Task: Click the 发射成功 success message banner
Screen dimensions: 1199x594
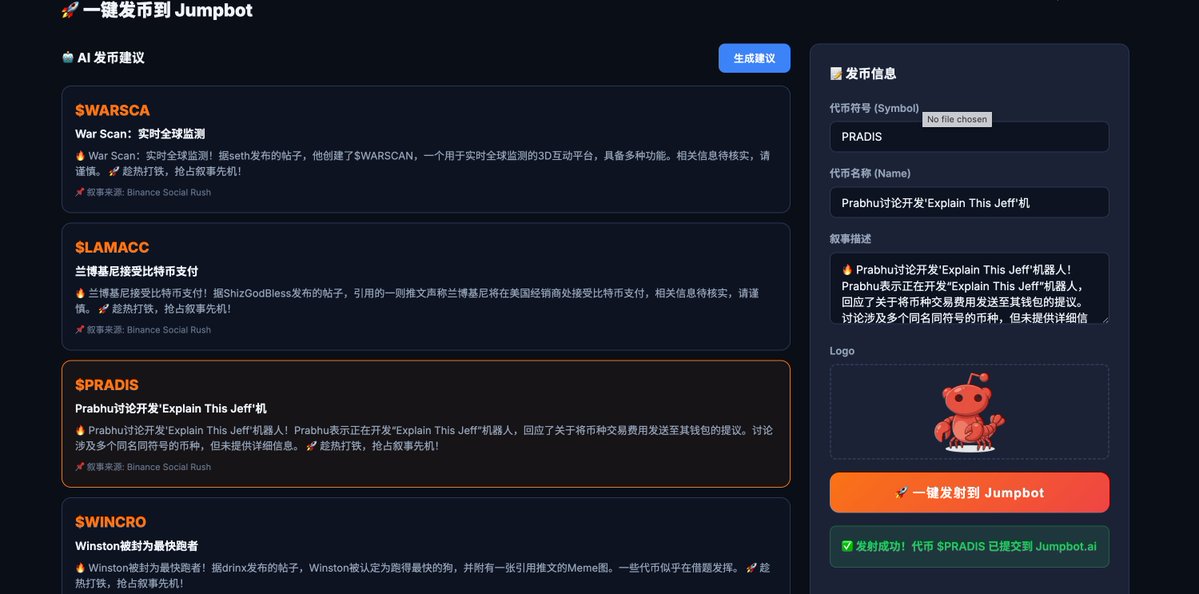Action: 969,547
